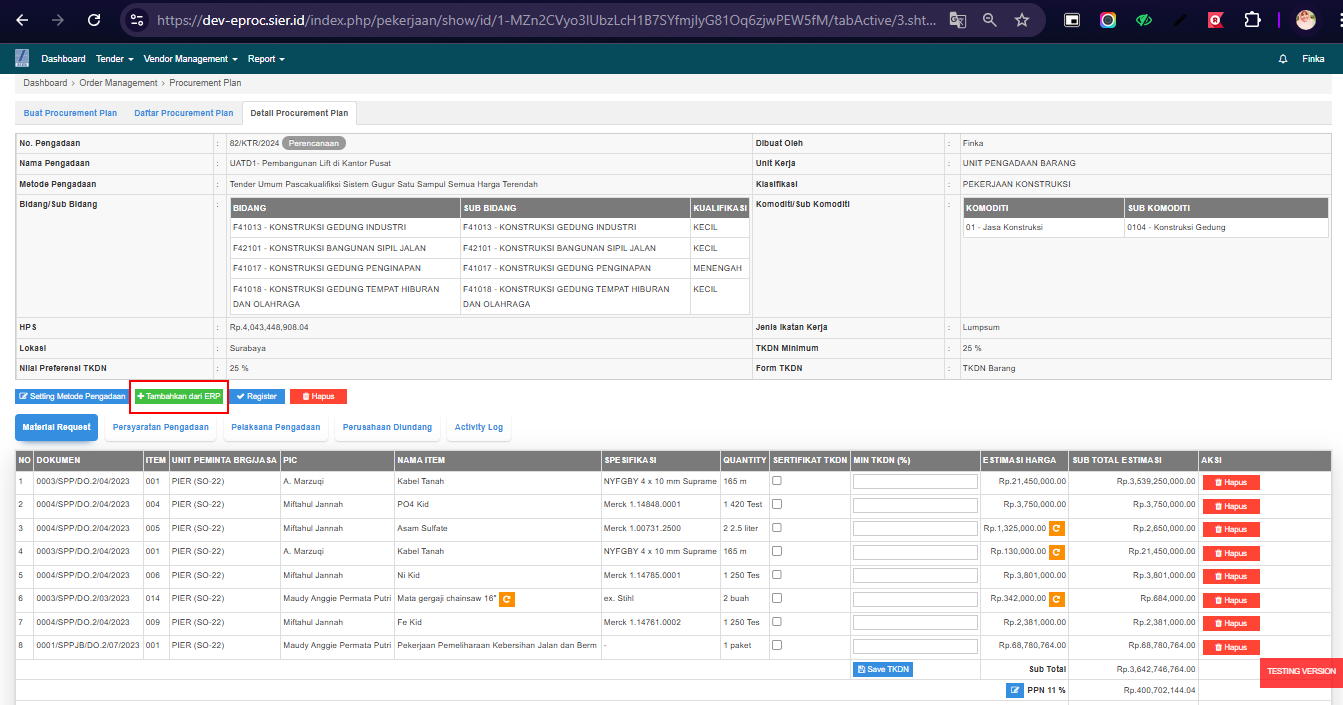Open browser extensions puzzle icon
Viewport: 1343px width, 705px height.
pos(1251,20)
